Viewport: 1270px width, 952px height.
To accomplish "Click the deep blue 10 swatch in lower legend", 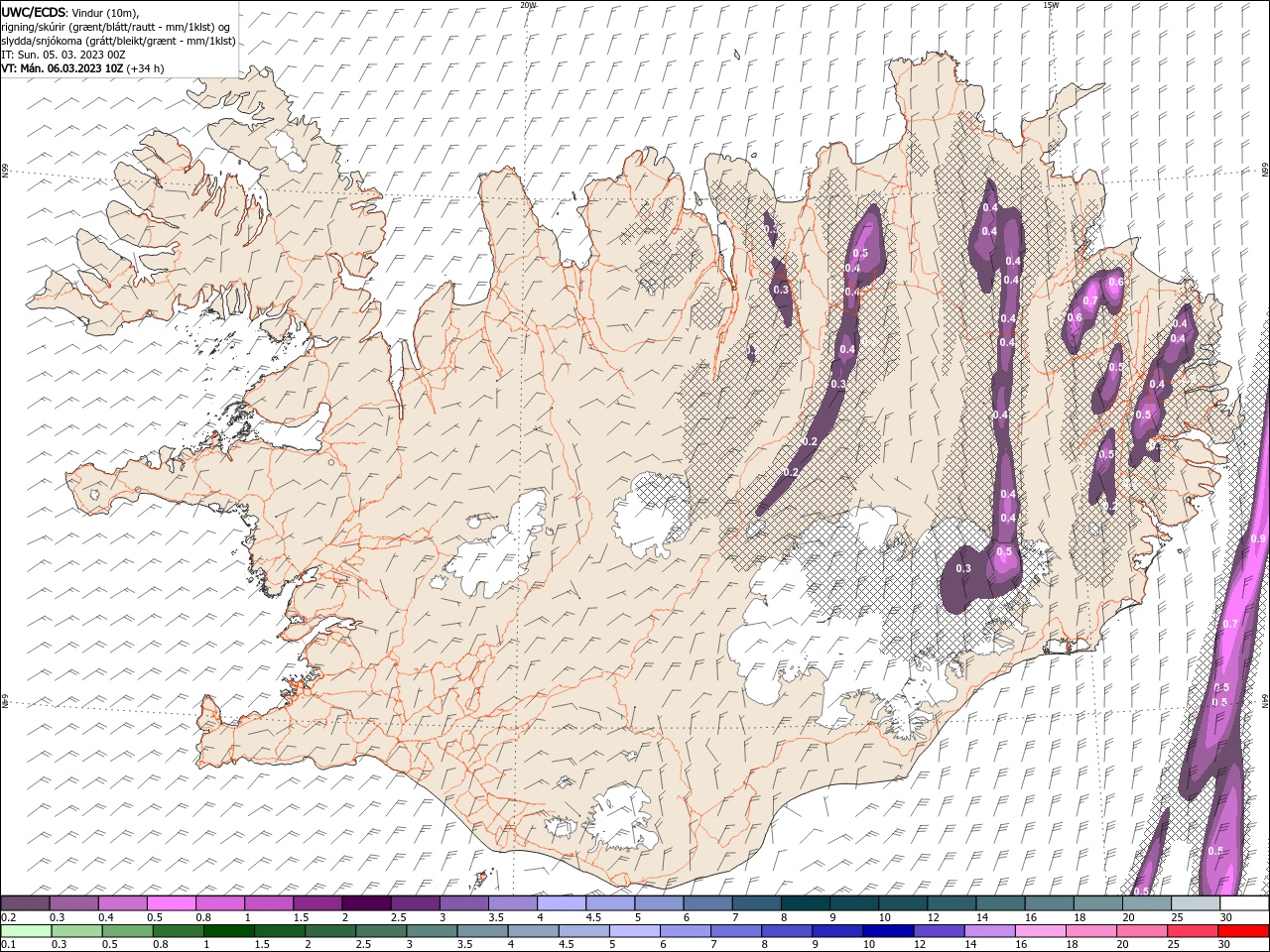I will (888, 930).
